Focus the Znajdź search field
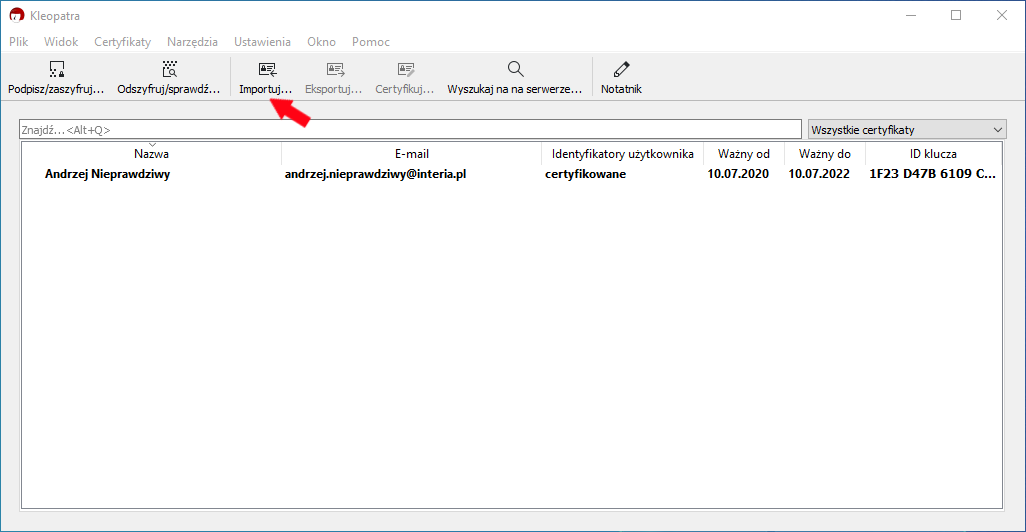The height and width of the screenshot is (532, 1026). 410,130
